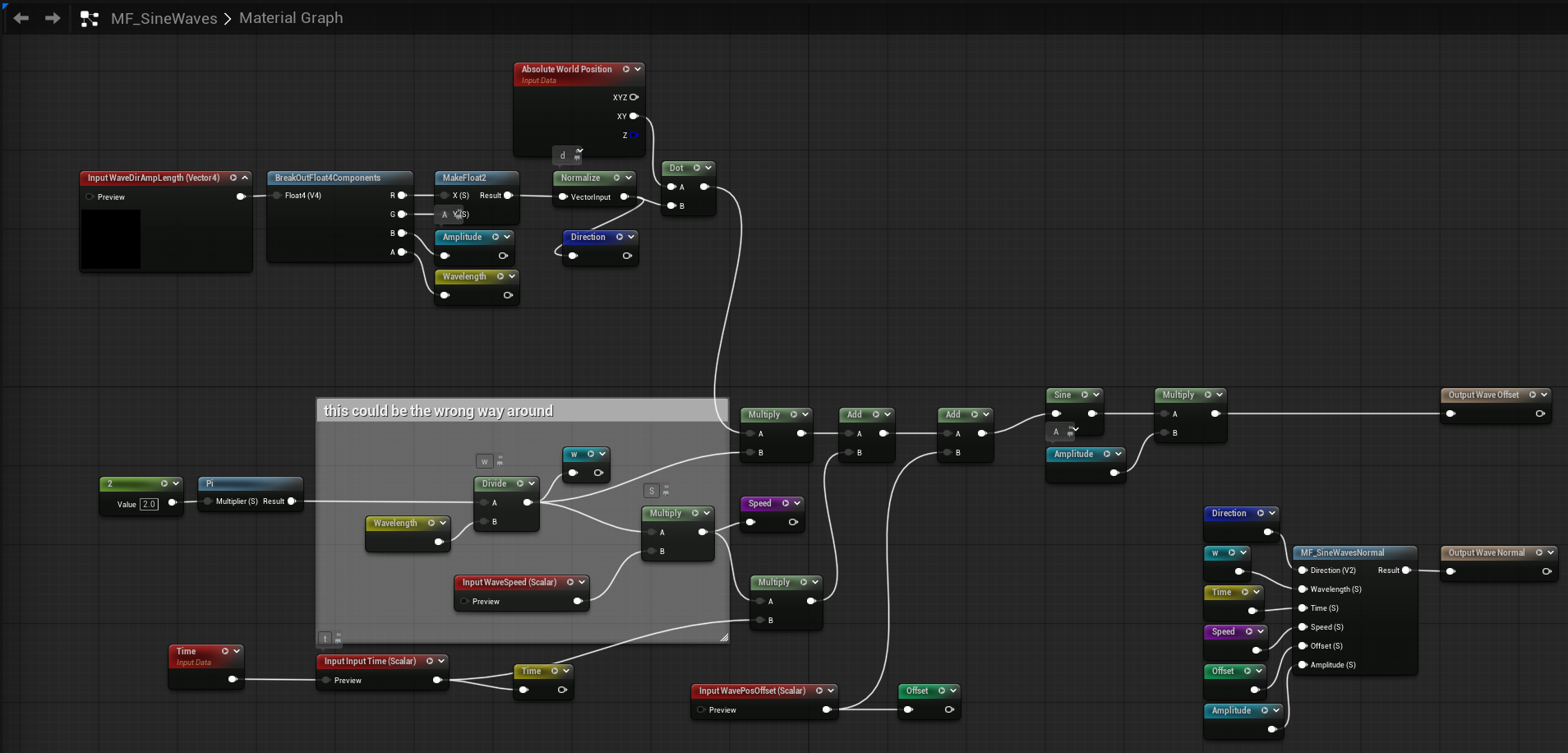The height and width of the screenshot is (753, 1568).
Task: Go forward with the right arrow
Action: 53,18
